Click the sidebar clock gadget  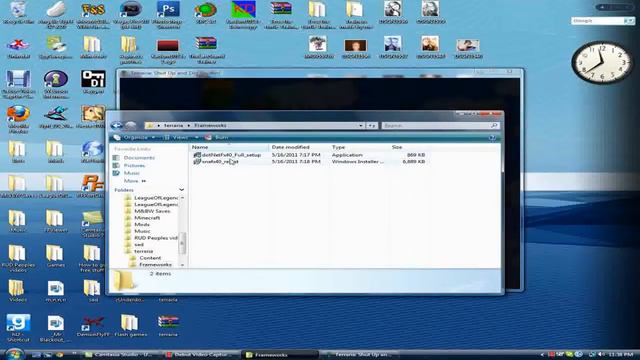click(x=602, y=62)
